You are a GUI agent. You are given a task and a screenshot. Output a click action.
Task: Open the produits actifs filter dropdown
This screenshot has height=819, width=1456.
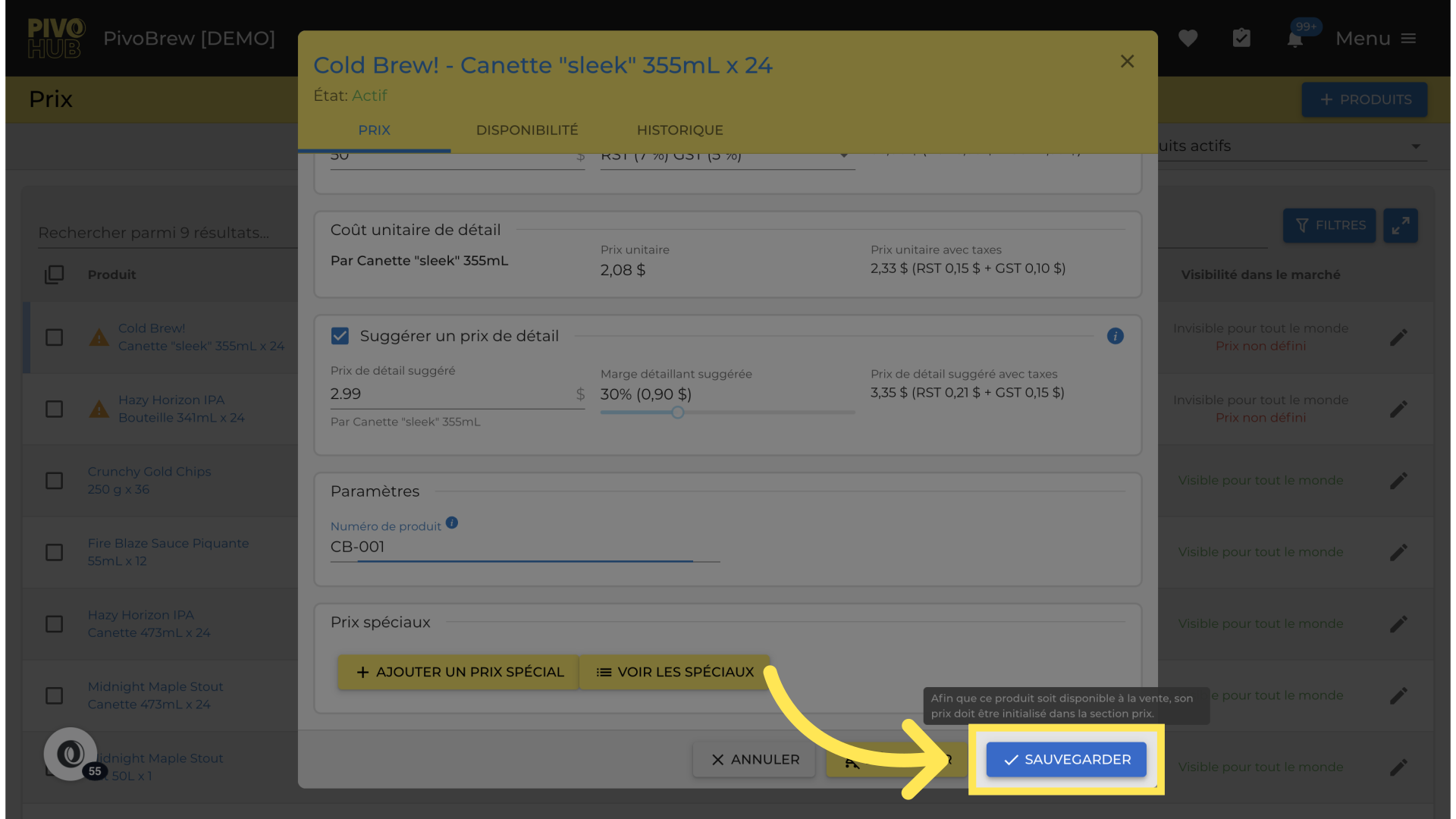(1415, 146)
